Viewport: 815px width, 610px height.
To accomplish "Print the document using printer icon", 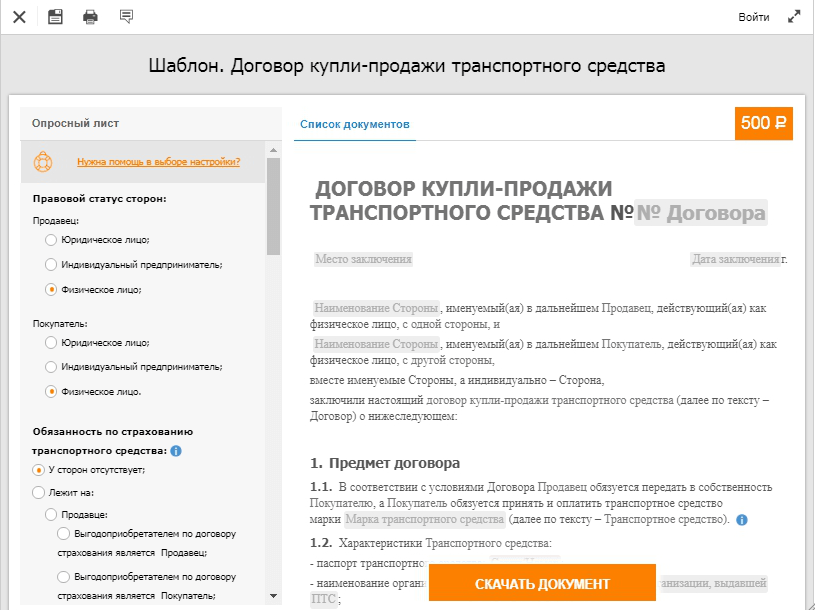I will pos(90,16).
